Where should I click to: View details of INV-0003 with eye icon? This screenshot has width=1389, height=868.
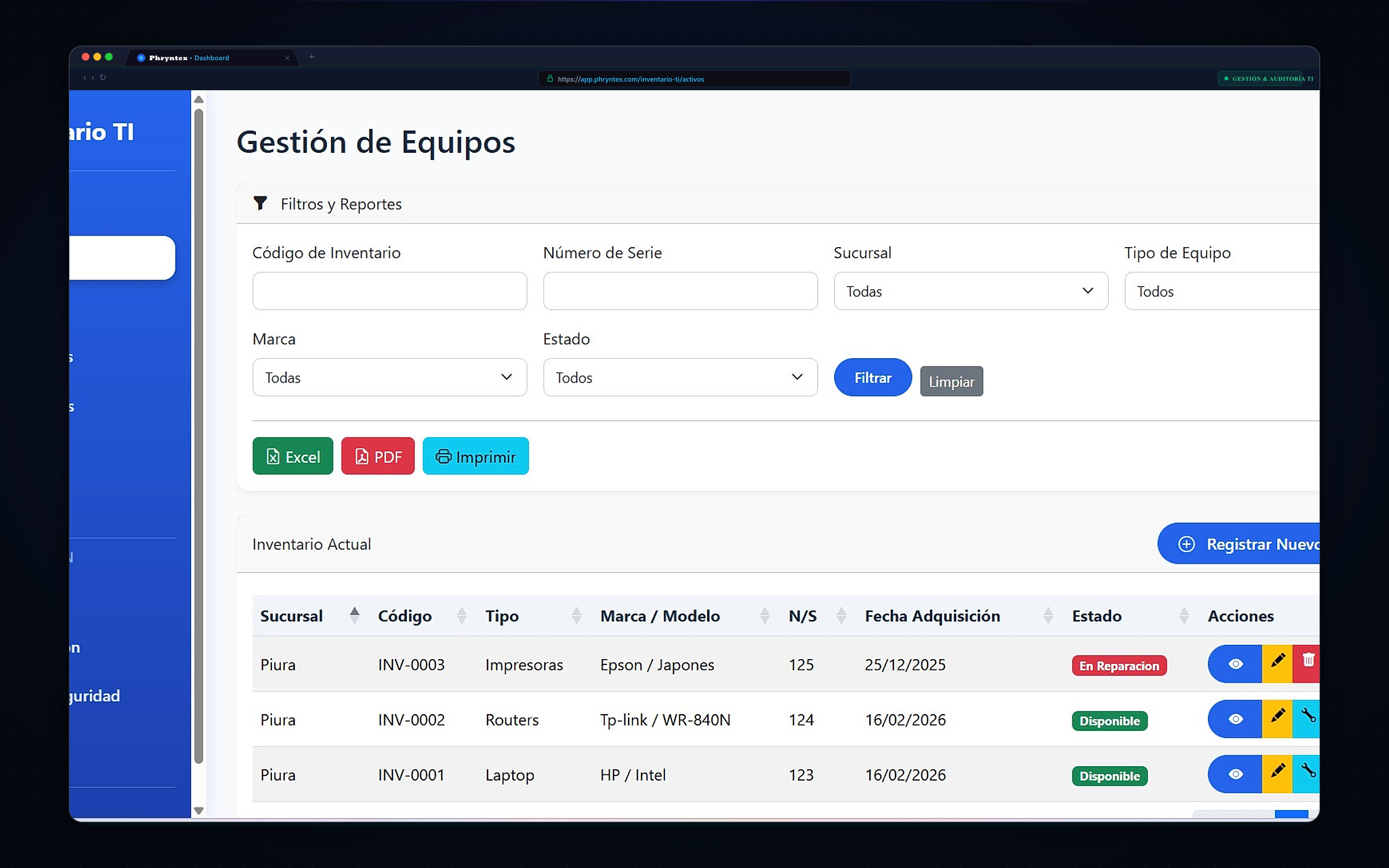tap(1234, 664)
